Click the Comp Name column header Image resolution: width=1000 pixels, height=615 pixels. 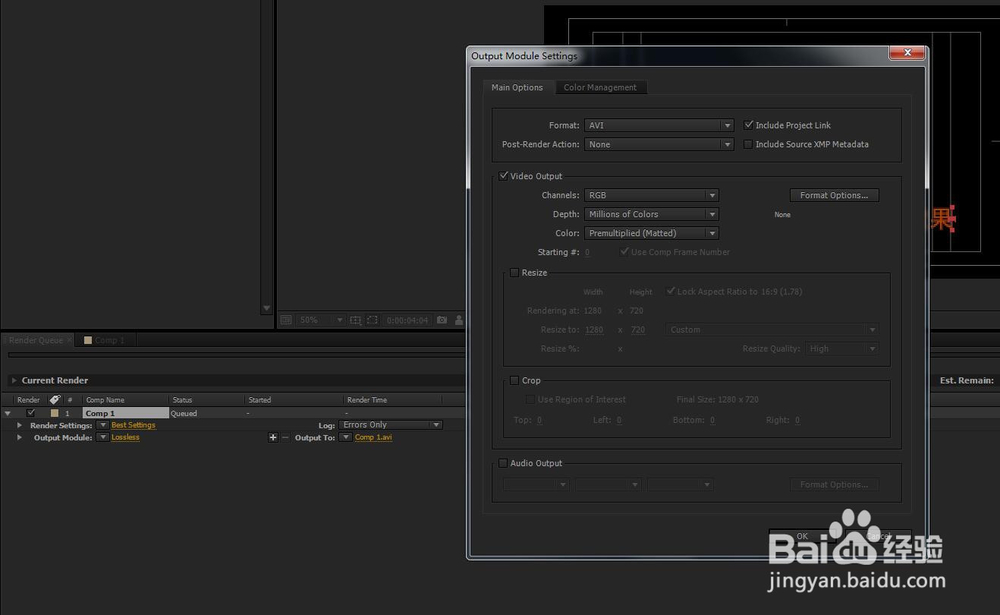click(x=126, y=399)
